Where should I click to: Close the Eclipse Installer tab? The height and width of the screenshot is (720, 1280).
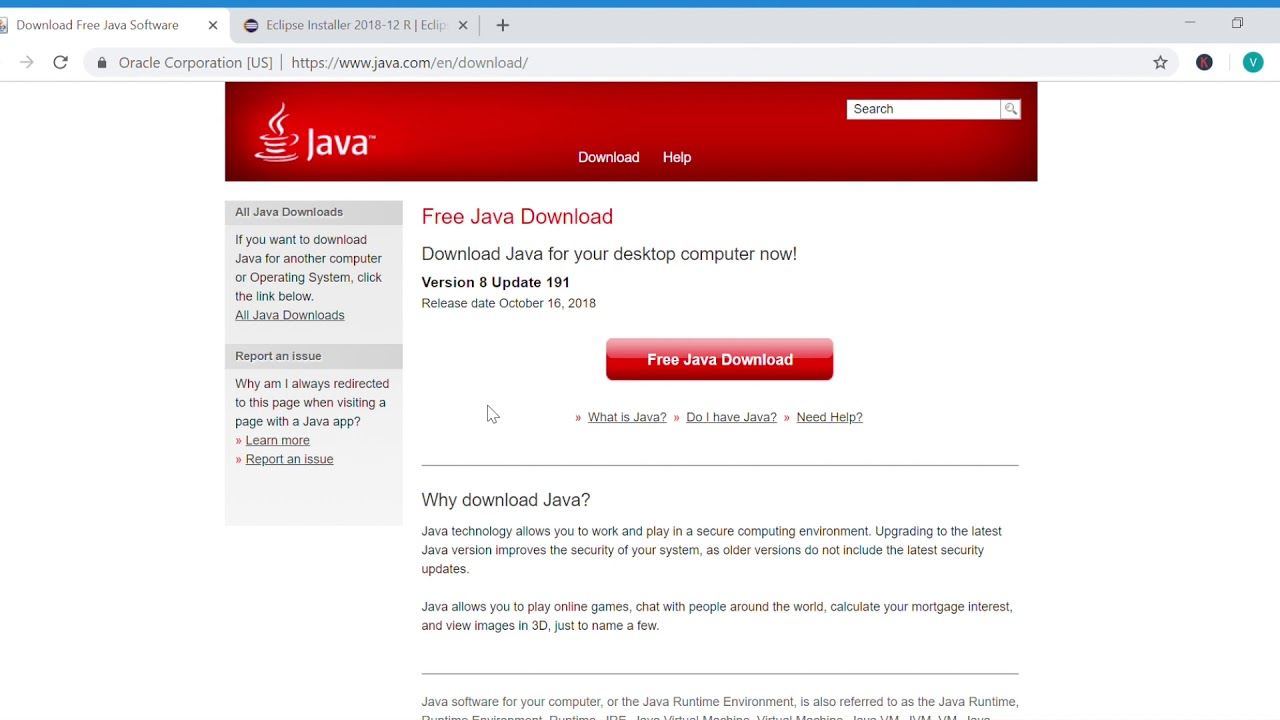coord(463,25)
